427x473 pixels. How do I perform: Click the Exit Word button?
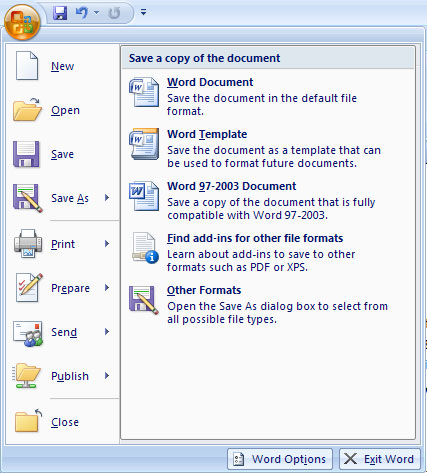380,459
